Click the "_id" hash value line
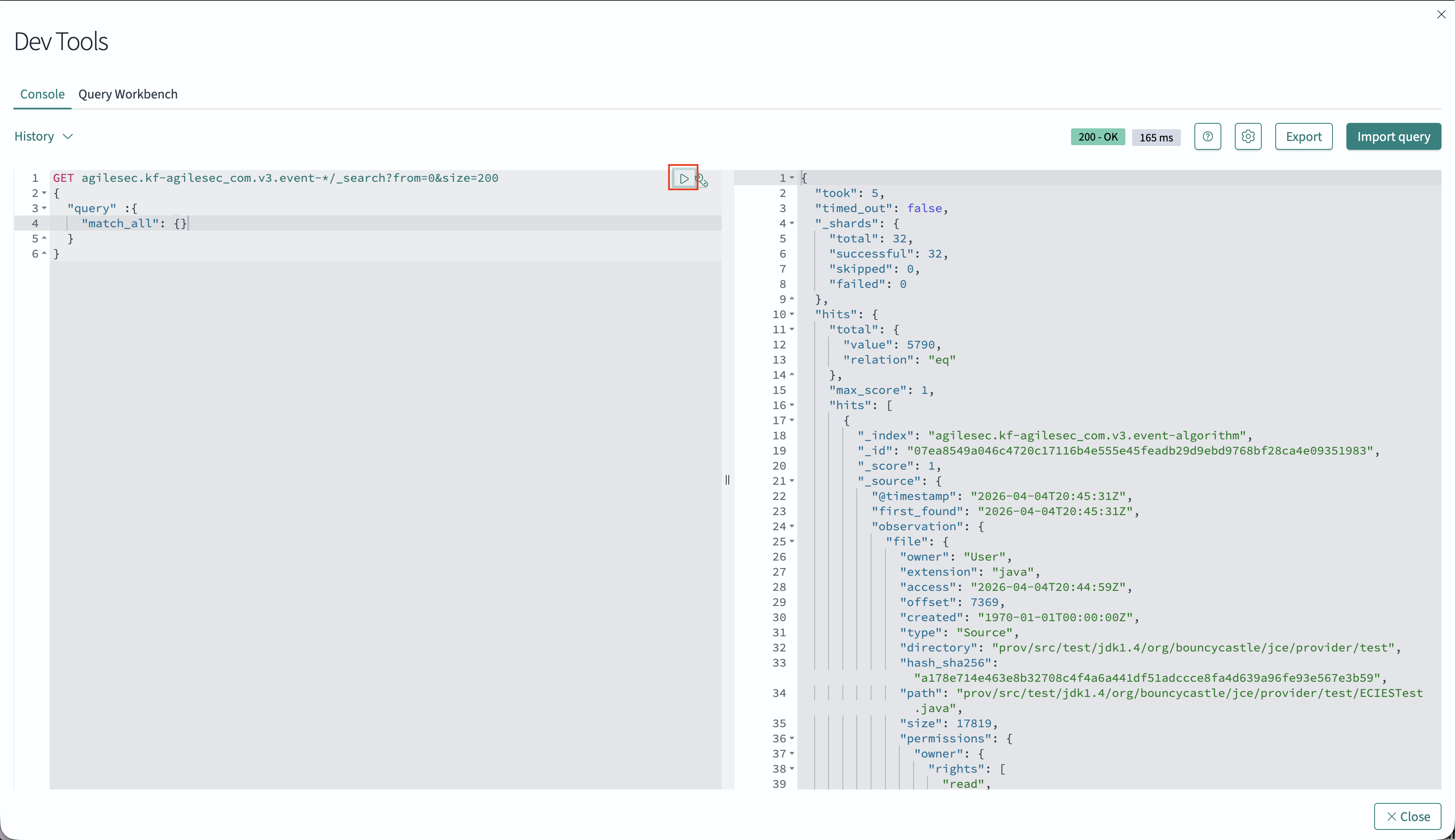The height and width of the screenshot is (840, 1455). point(1119,451)
